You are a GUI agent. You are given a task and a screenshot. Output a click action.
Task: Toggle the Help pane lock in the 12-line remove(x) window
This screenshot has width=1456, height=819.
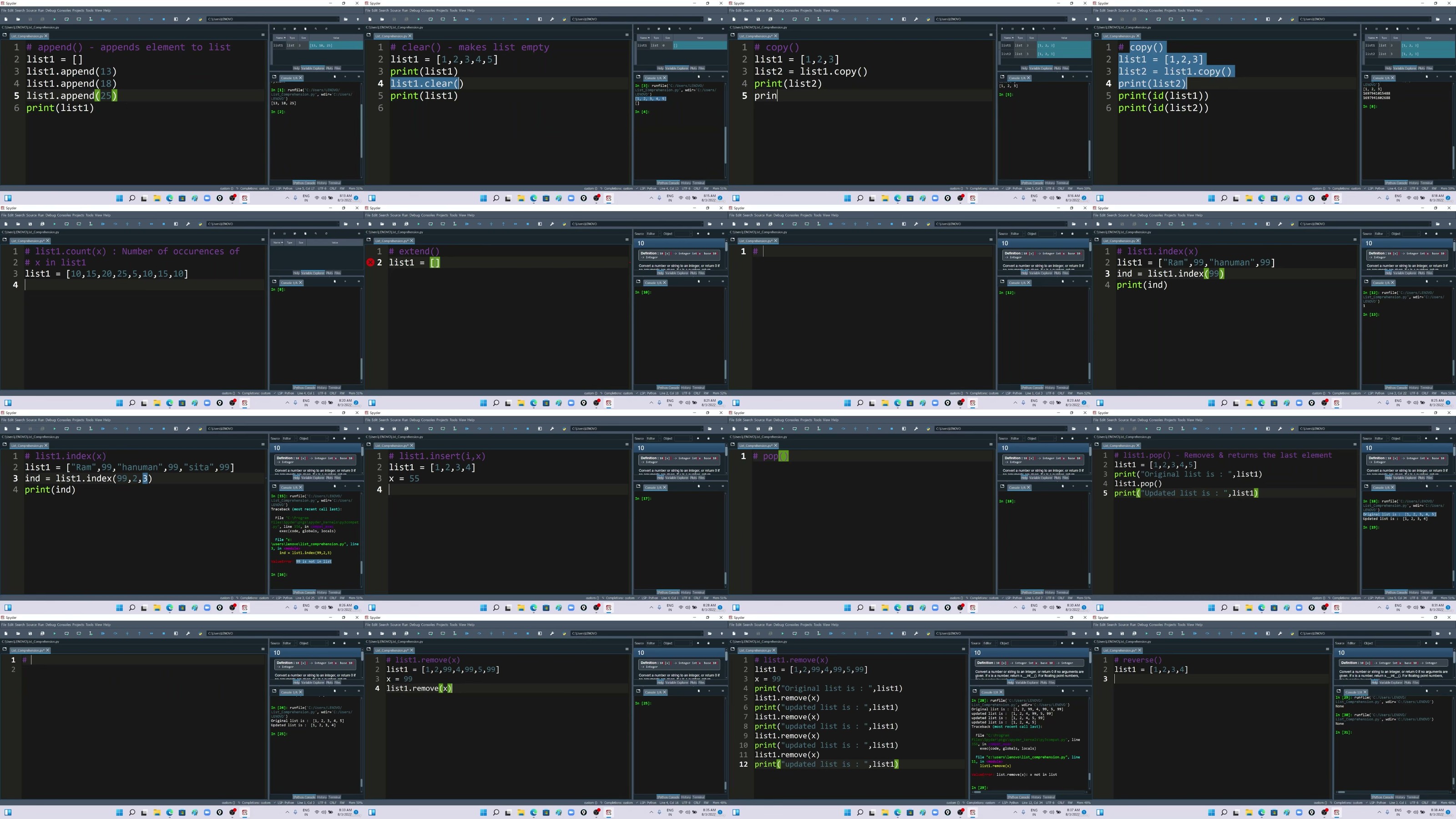(x=1073, y=643)
